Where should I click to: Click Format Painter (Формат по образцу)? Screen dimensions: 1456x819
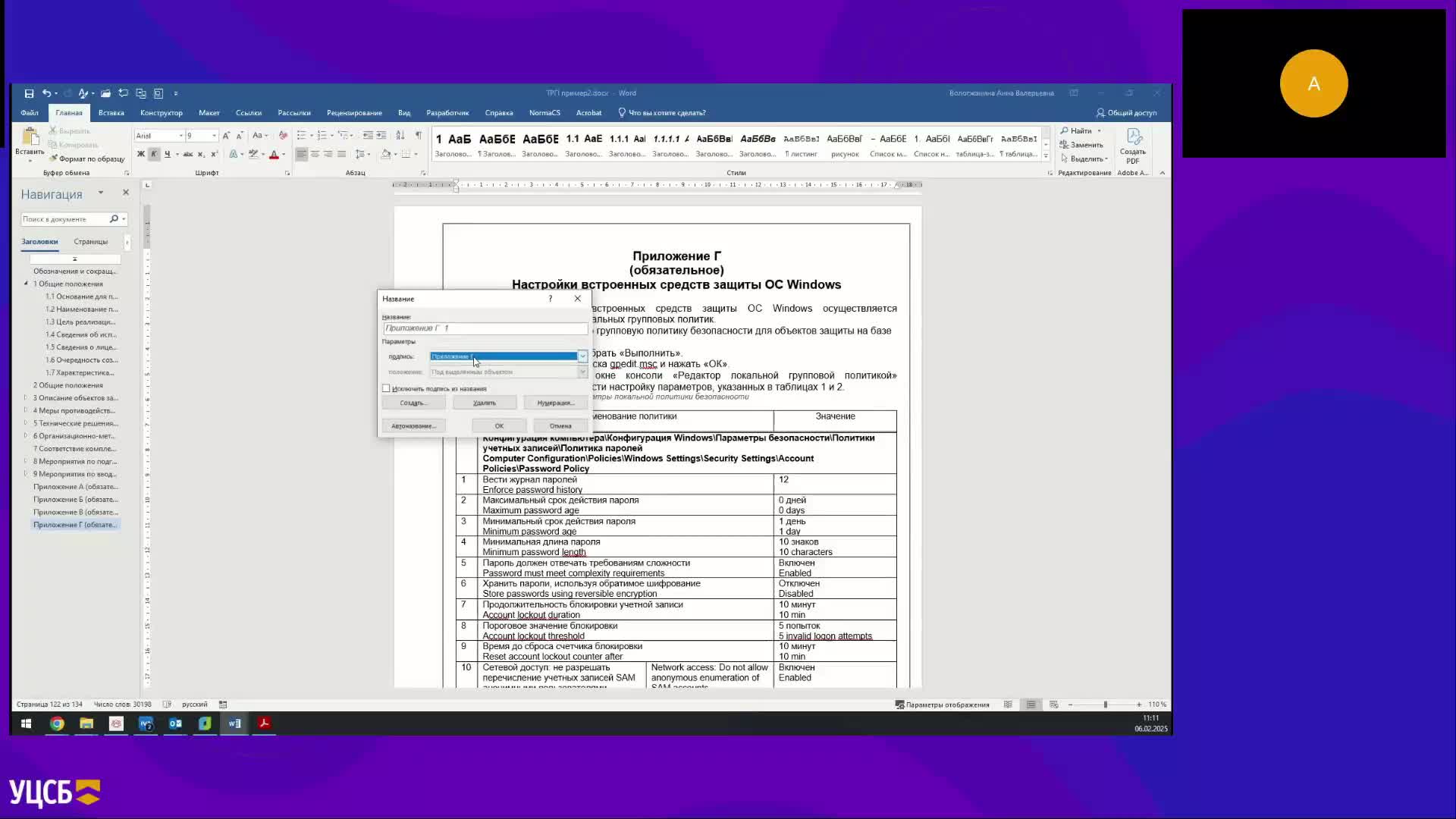tap(87, 158)
